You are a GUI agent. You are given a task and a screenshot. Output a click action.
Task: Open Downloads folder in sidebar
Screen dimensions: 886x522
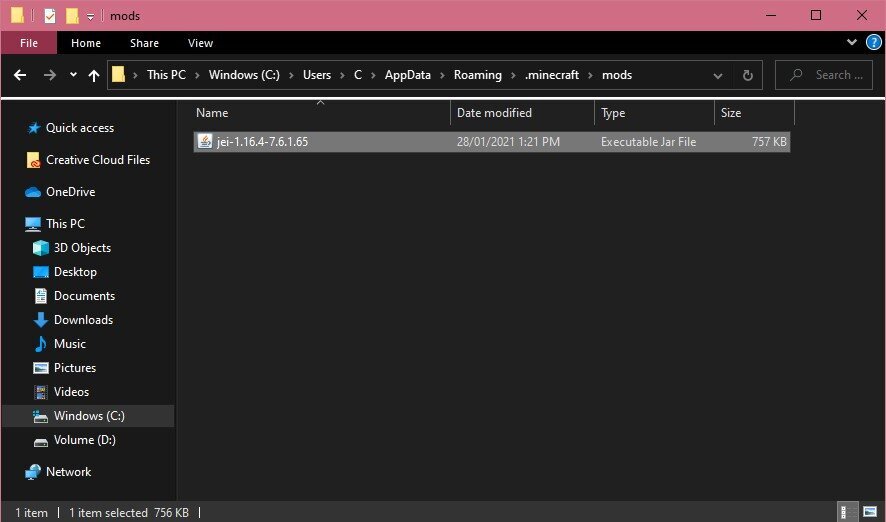pyautogui.click(x=83, y=320)
